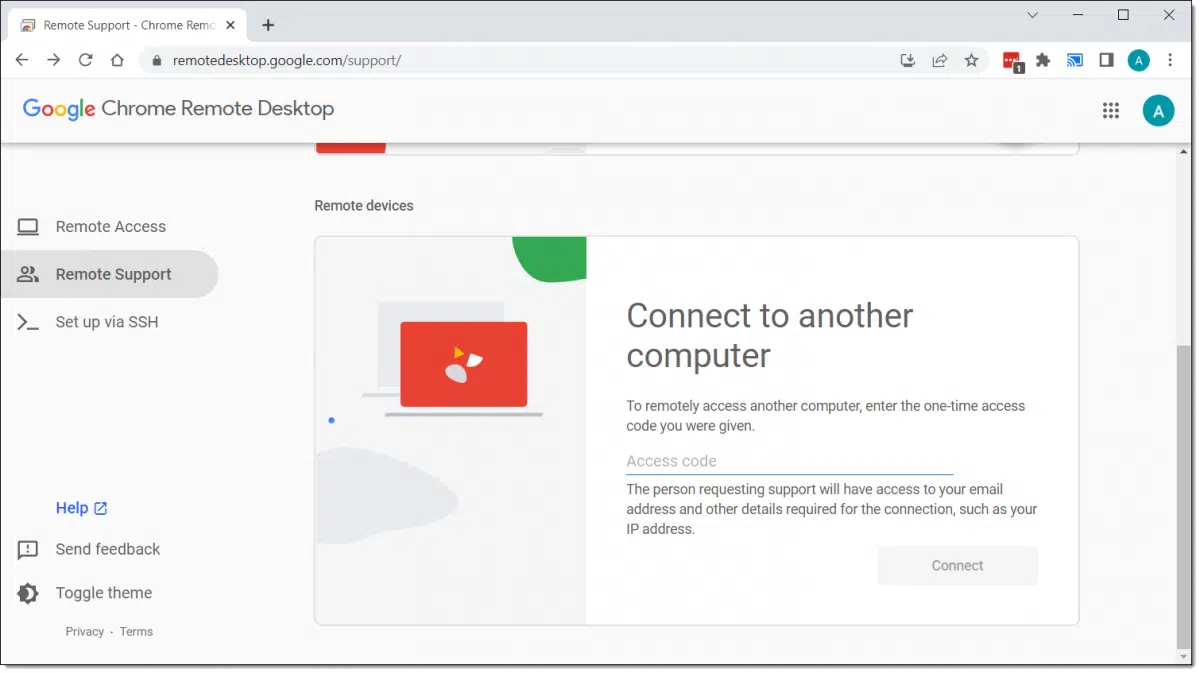Click Send feedback in sidebar

coord(107,549)
